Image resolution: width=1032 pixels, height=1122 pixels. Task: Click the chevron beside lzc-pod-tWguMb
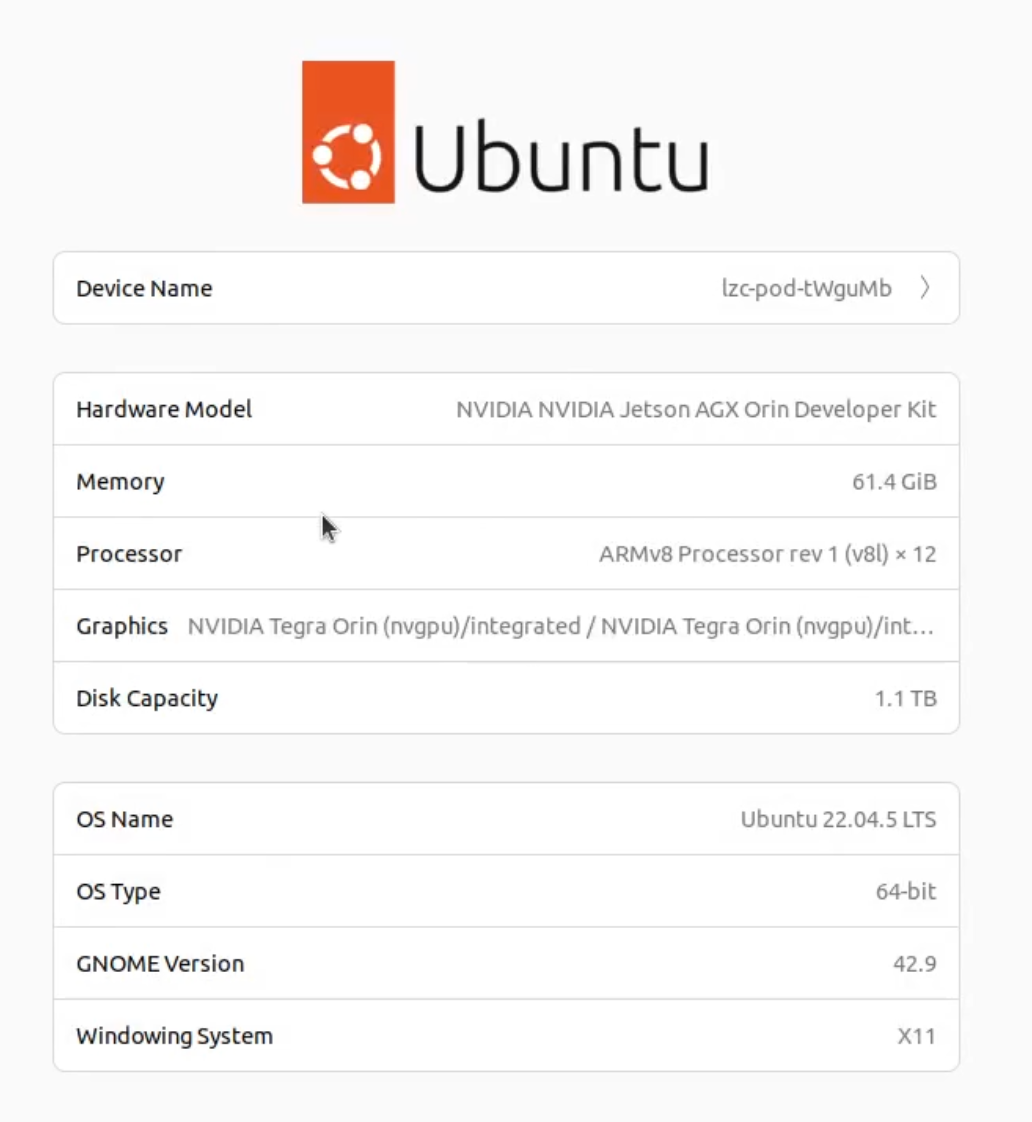[x=925, y=288]
